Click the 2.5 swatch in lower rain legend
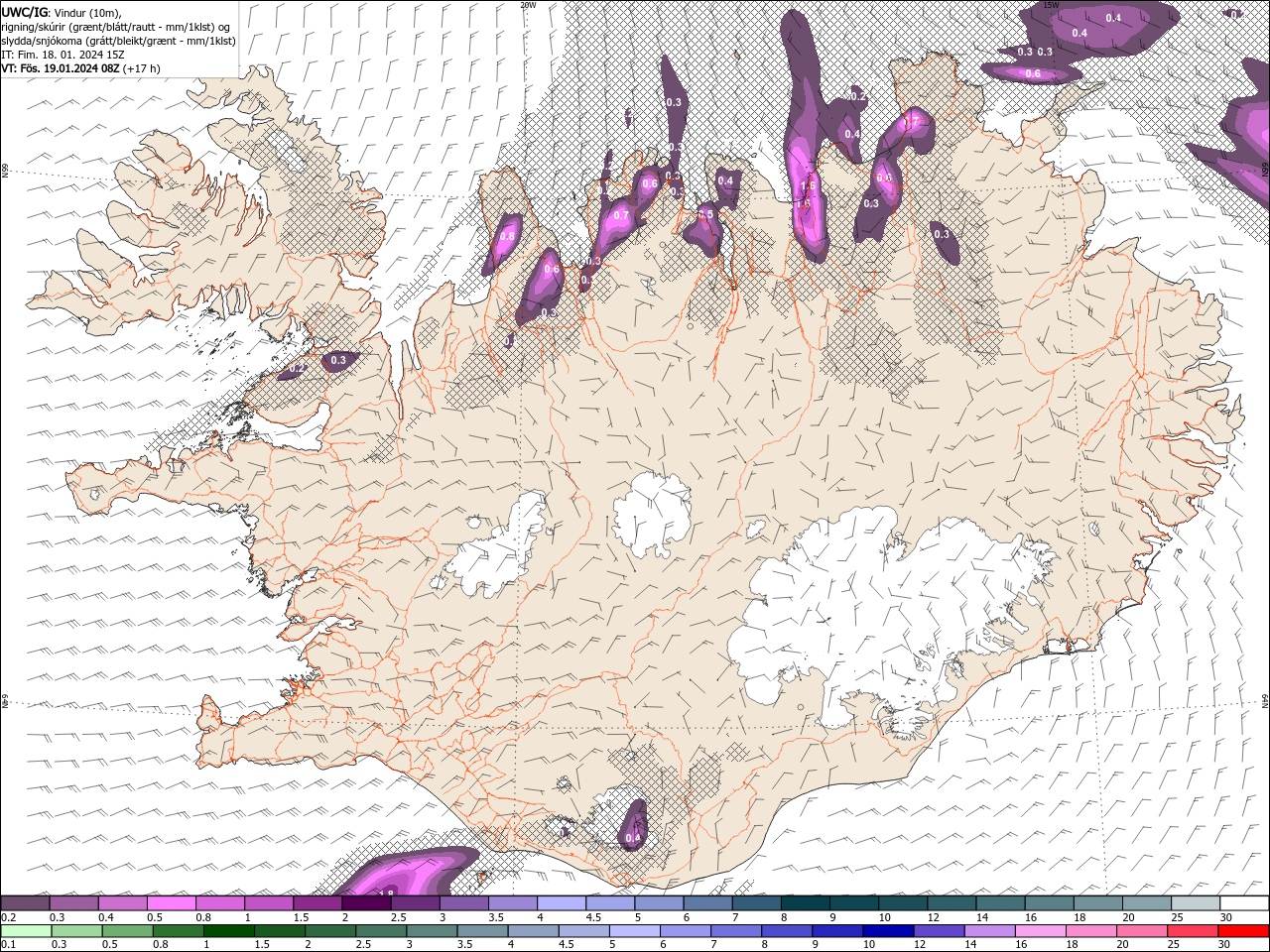This screenshot has width=1270, height=952. coord(380,931)
